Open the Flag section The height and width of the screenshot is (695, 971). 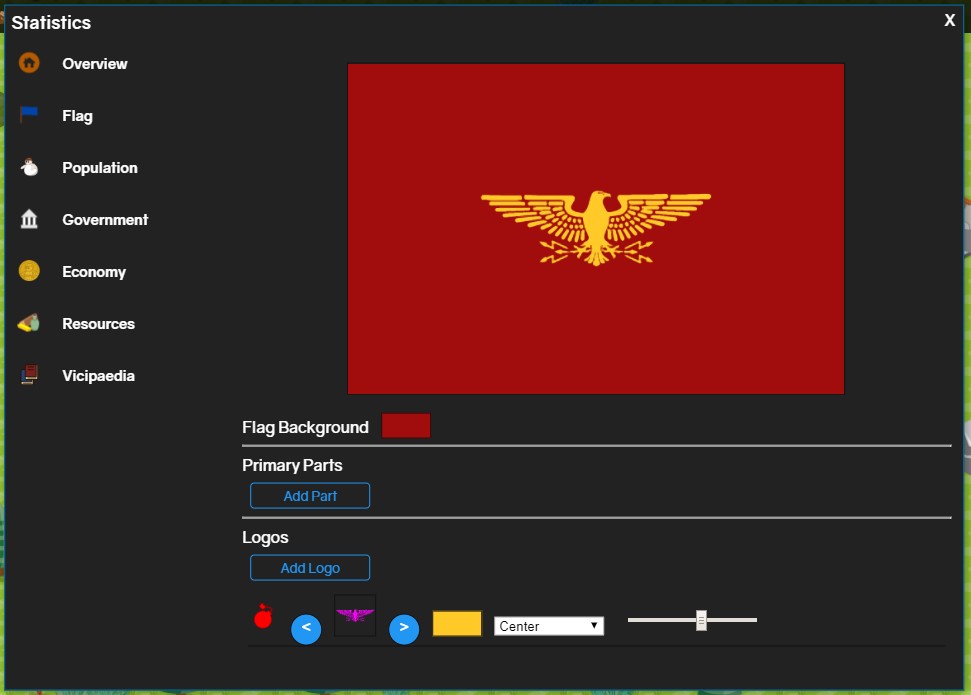pos(77,116)
